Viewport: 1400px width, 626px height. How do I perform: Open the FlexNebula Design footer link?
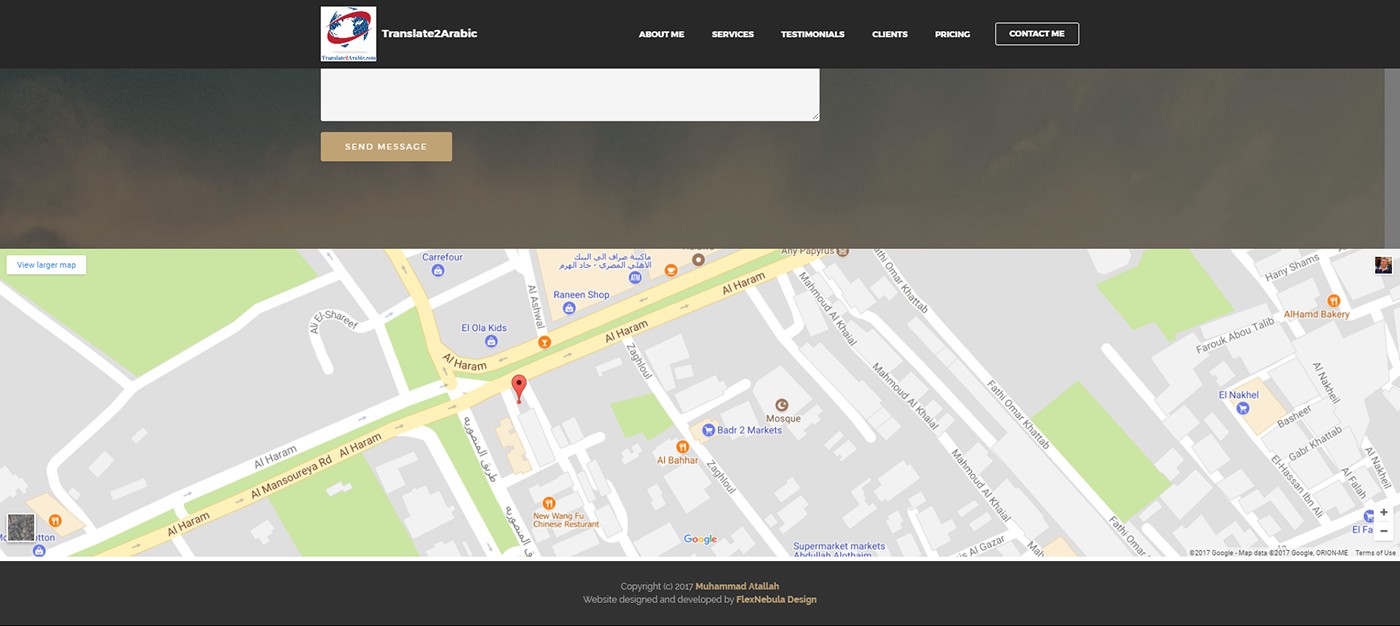tap(776, 600)
